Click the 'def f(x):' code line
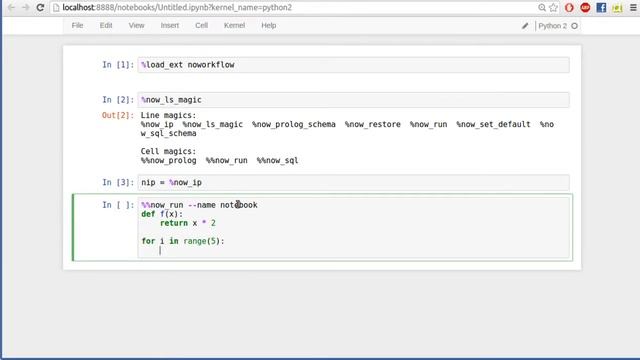 (162, 214)
